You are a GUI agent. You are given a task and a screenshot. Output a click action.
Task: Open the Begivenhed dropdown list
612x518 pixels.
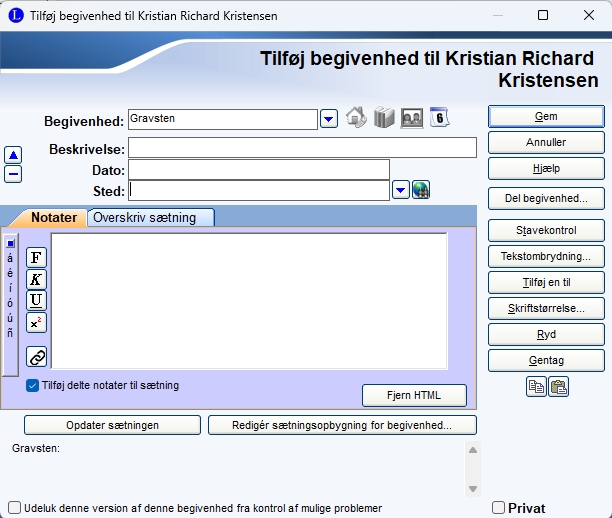click(x=328, y=120)
